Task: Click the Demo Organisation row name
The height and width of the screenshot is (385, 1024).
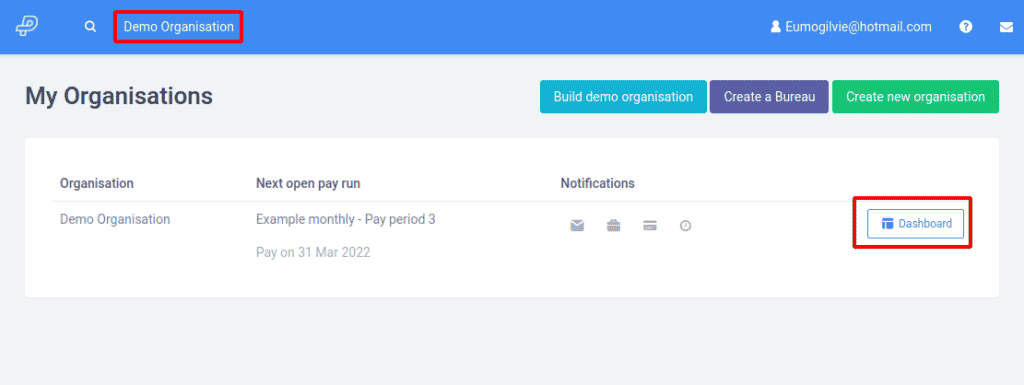Action: (115, 219)
